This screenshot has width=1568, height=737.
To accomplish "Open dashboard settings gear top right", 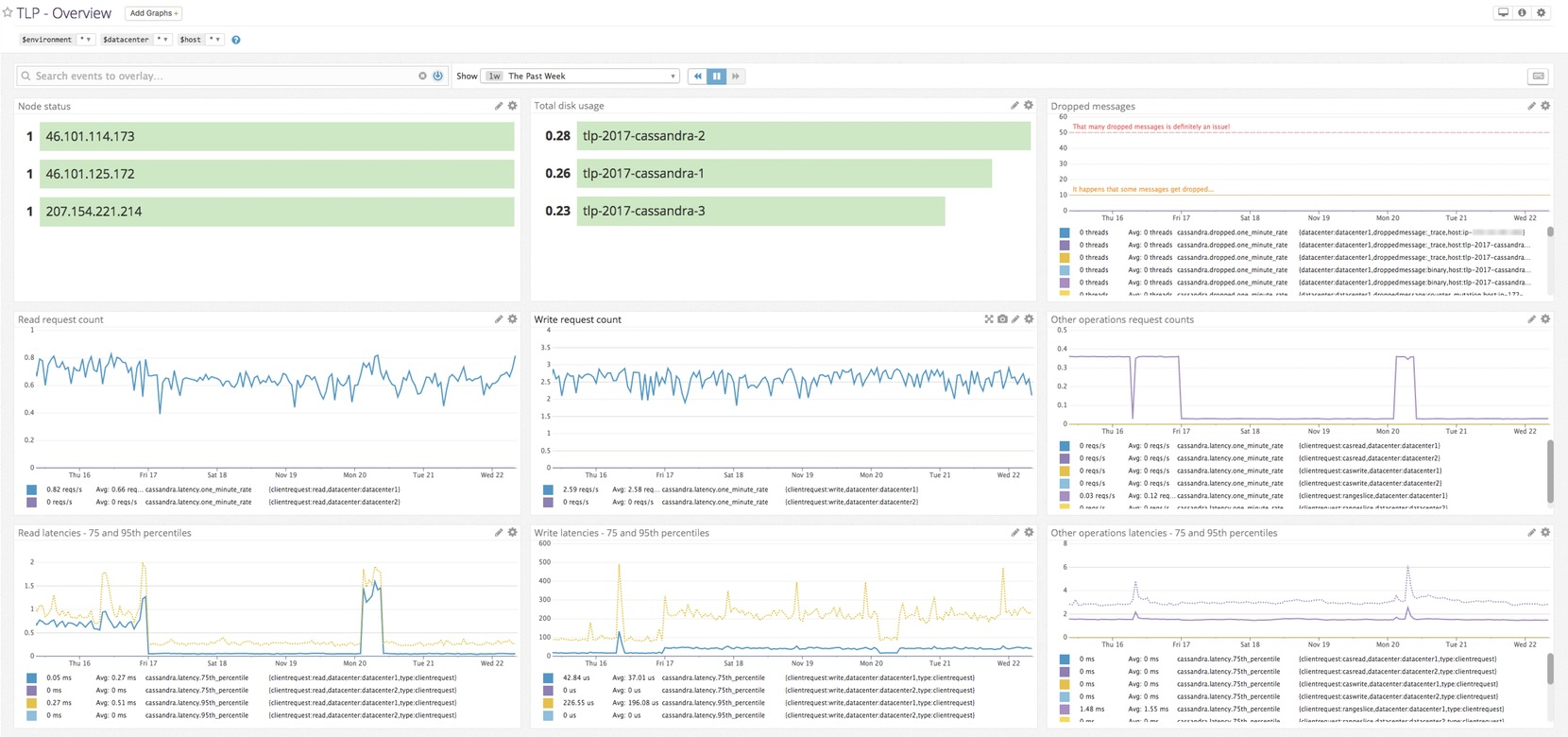I will tap(1542, 12).
